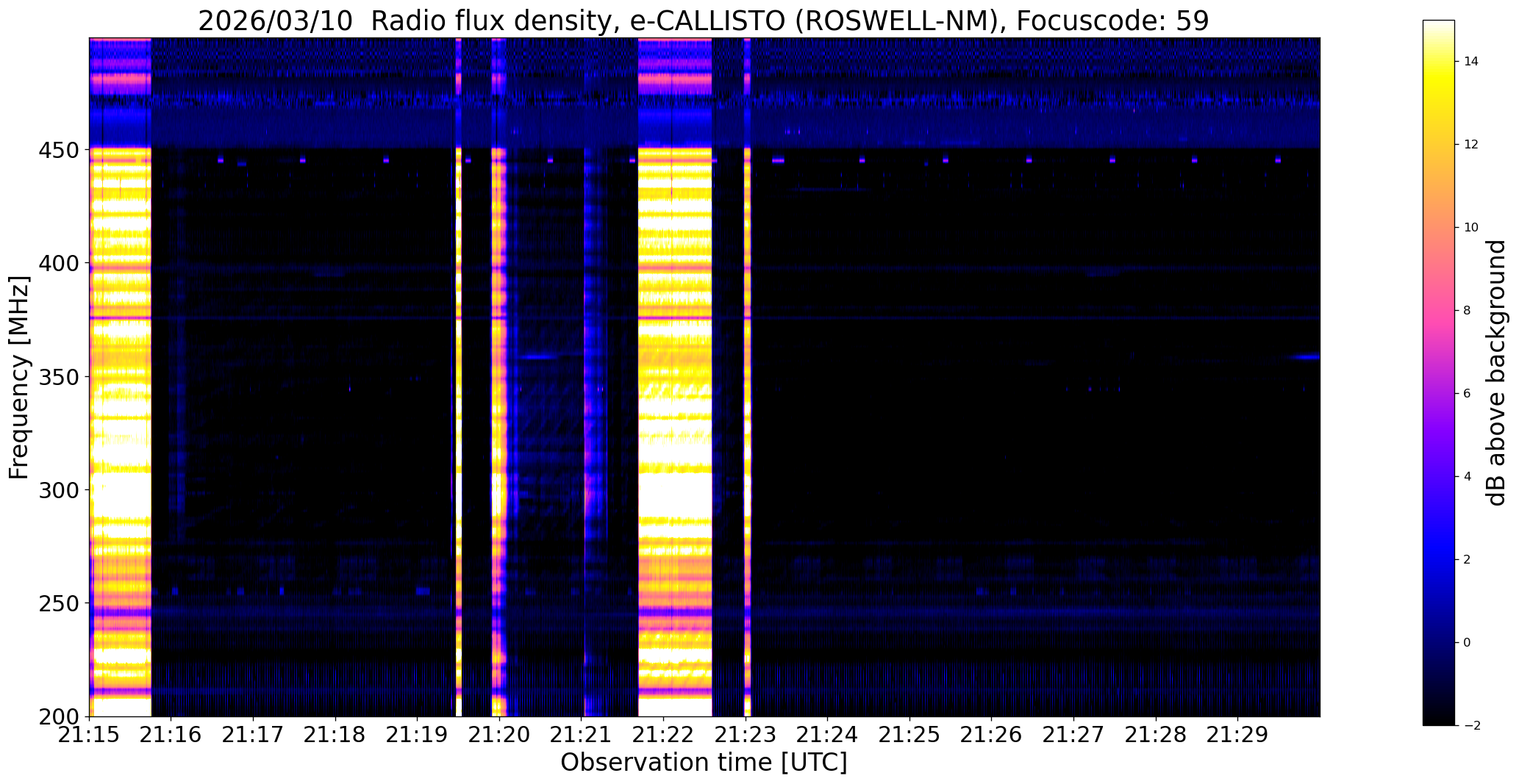1519x784 pixels.
Task: Click the 21:26 time tick label
Action: [x=992, y=735]
